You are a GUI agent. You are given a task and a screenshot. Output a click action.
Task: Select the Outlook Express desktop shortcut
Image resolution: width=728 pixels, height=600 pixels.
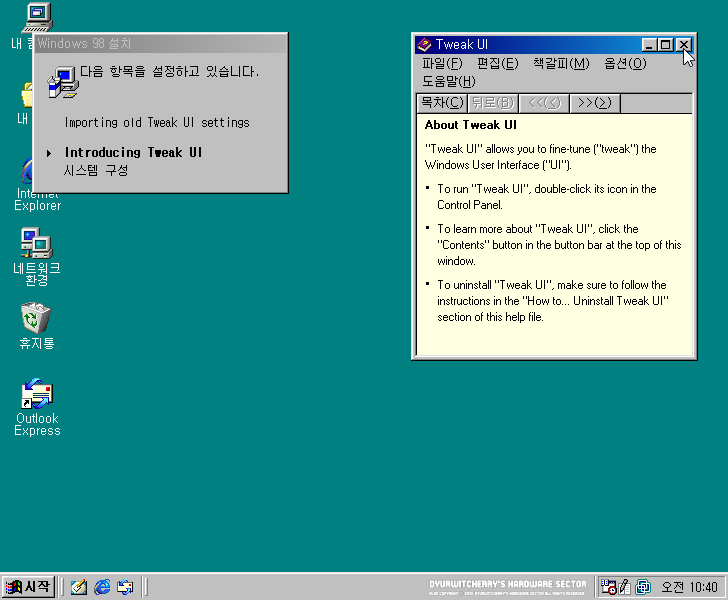point(37,408)
